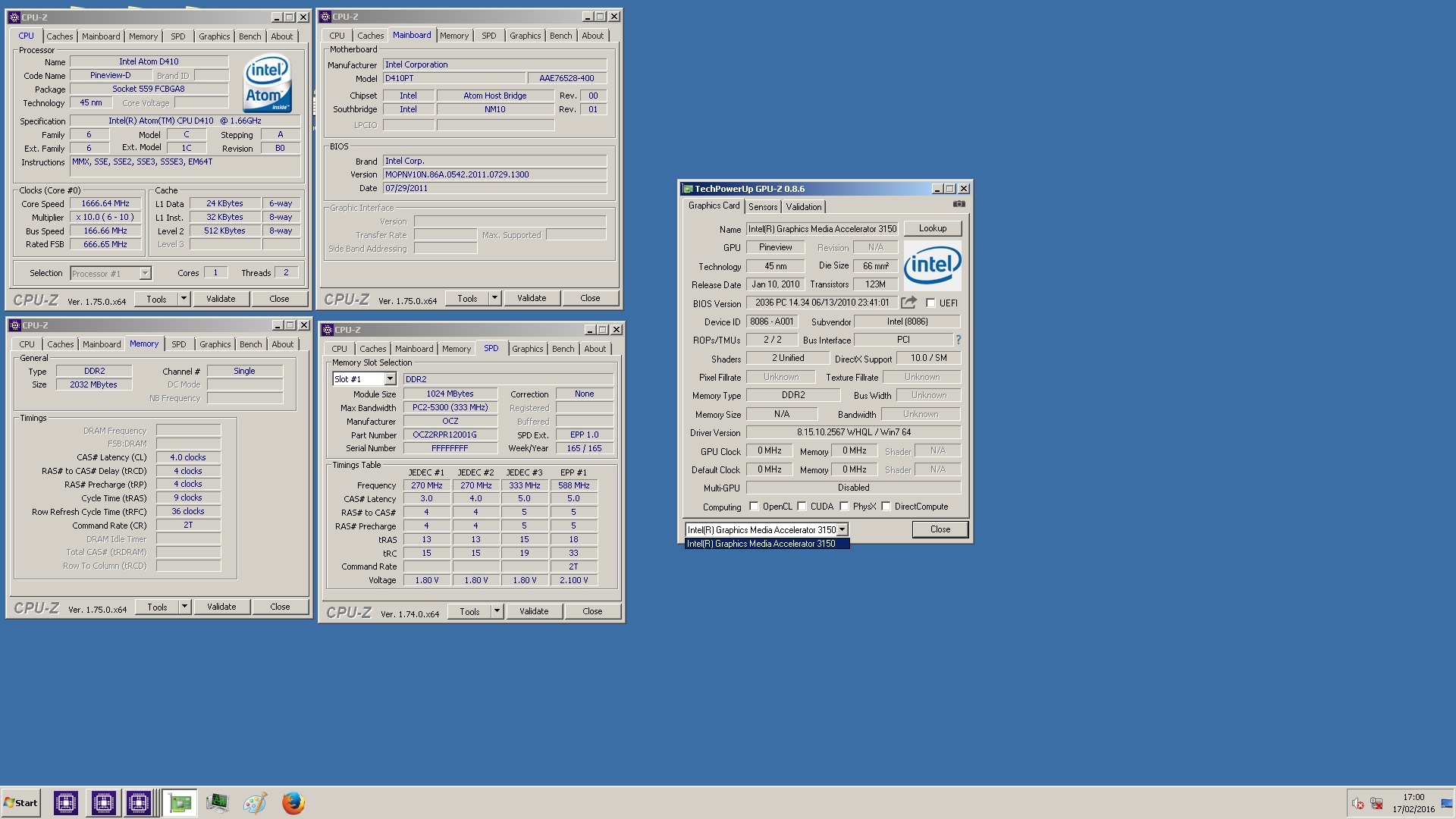Click the Device ID 8086 - A001 value
This screenshot has height=819, width=1456.
pos(772,322)
